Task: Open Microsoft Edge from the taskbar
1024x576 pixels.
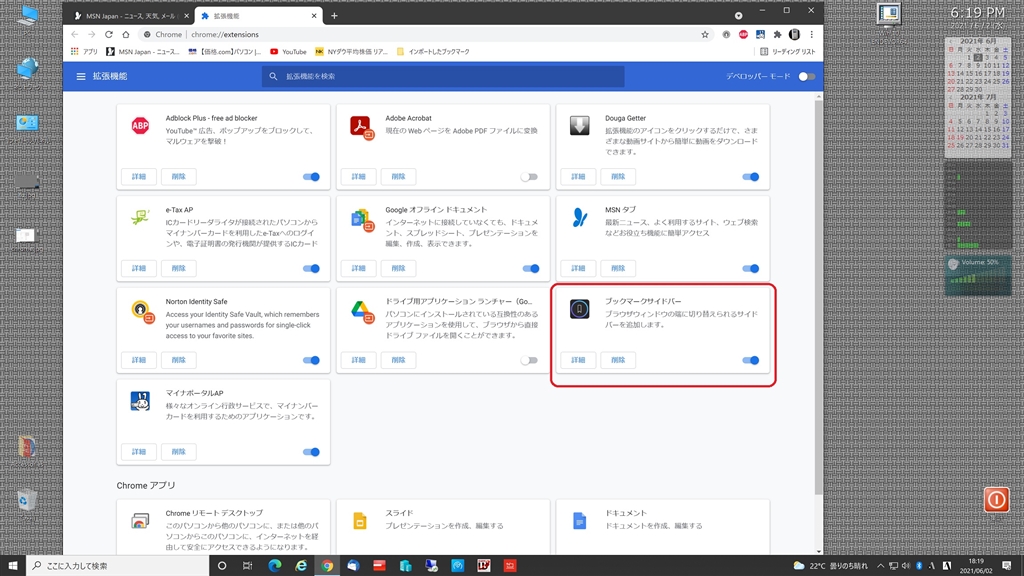Action: point(274,566)
